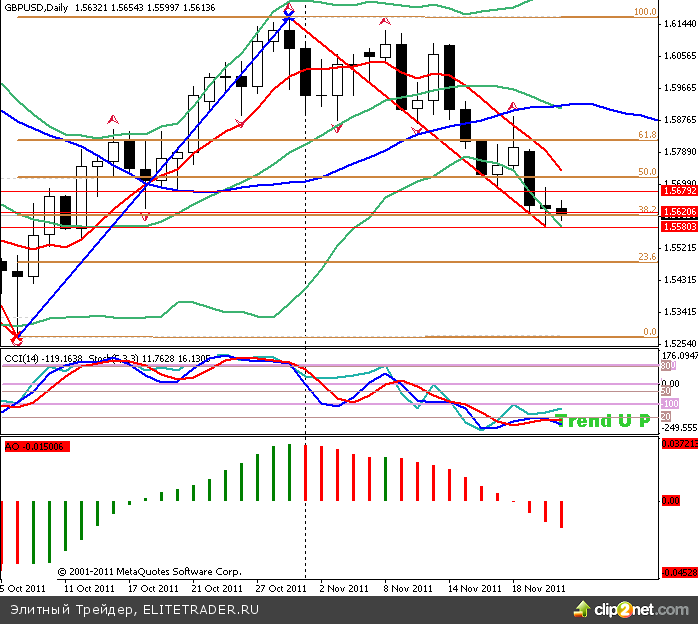
Task: Click the red 1.56206 current price label
Action: click(x=678, y=213)
